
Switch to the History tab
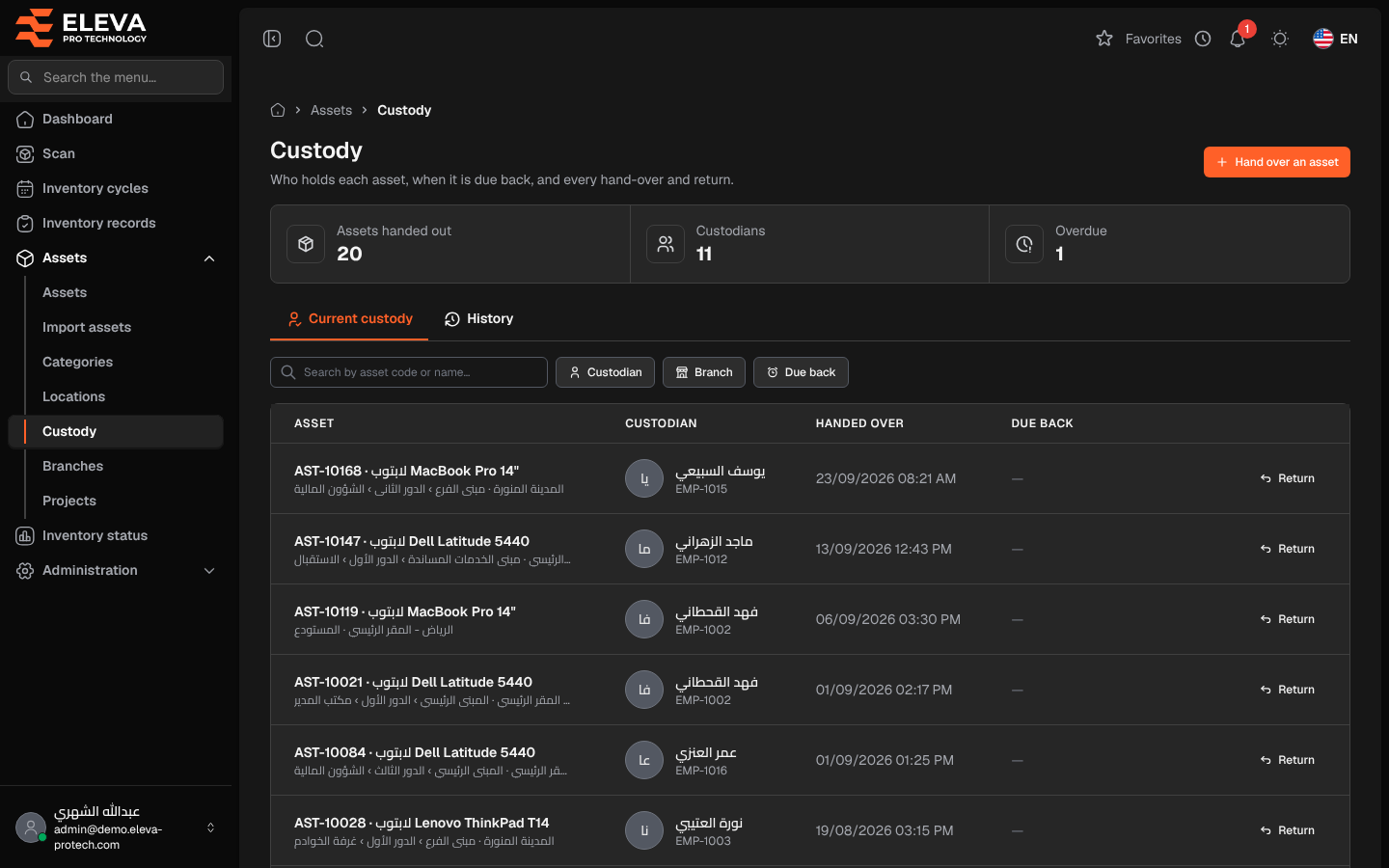point(478,318)
